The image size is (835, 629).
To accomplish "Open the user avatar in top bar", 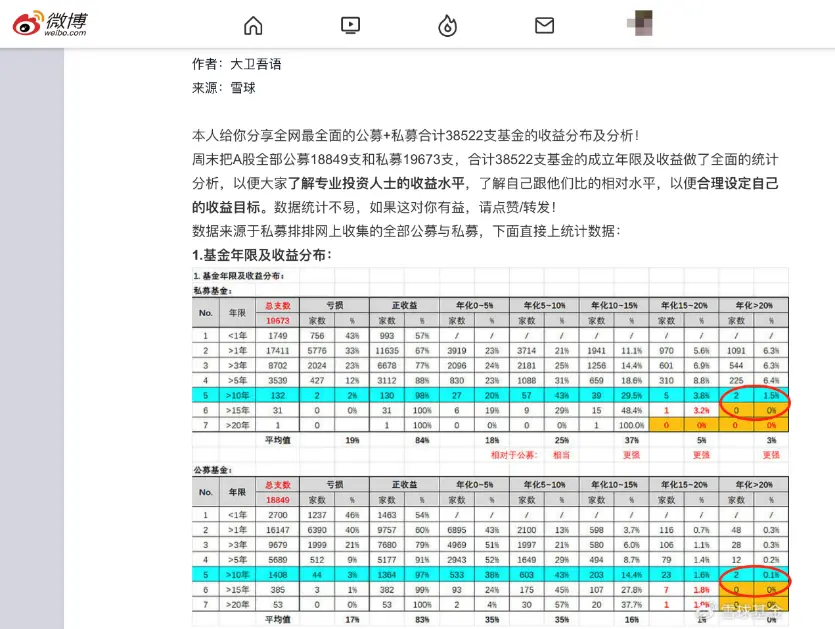I will point(640,24).
